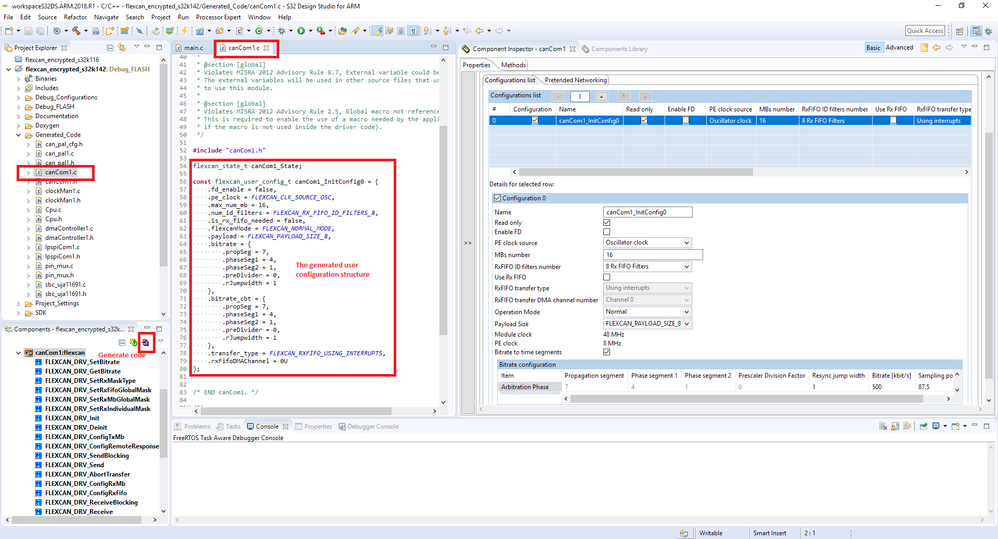
Task: Click the yellow back navigation arrow in the main toolbar
Action: coord(479,31)
